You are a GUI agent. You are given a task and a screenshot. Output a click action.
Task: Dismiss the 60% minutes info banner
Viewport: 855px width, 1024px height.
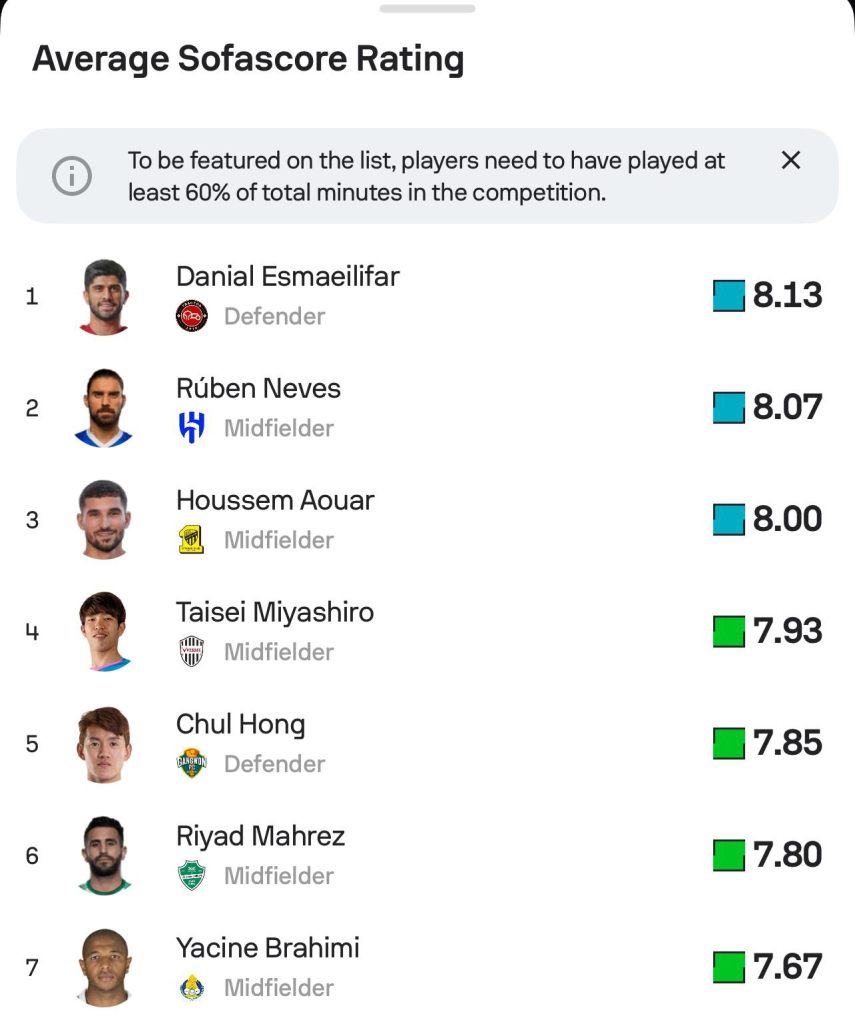790,160
